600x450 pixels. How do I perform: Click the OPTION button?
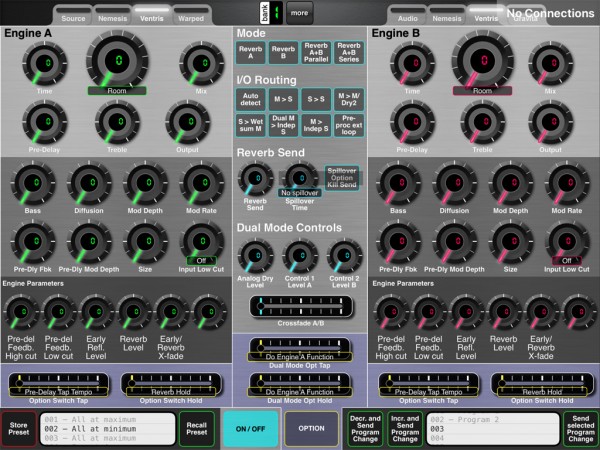[x=311, y=429]
